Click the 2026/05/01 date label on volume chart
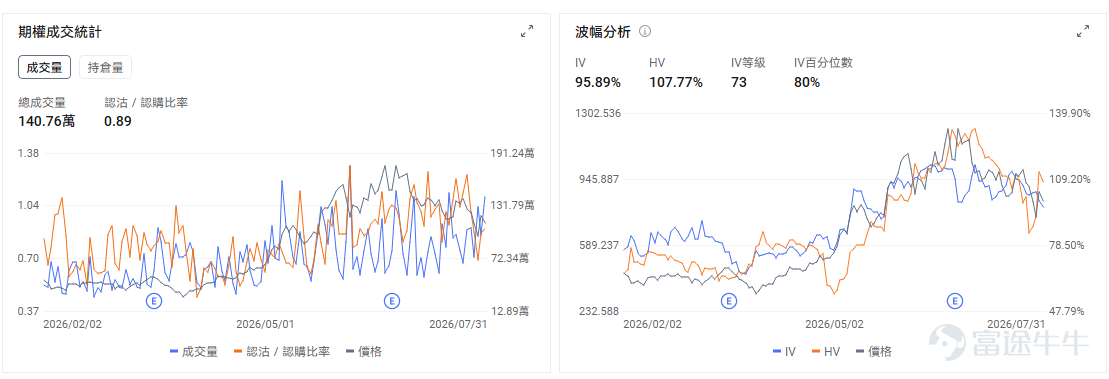1109x379 pixels. pos(265,324)
